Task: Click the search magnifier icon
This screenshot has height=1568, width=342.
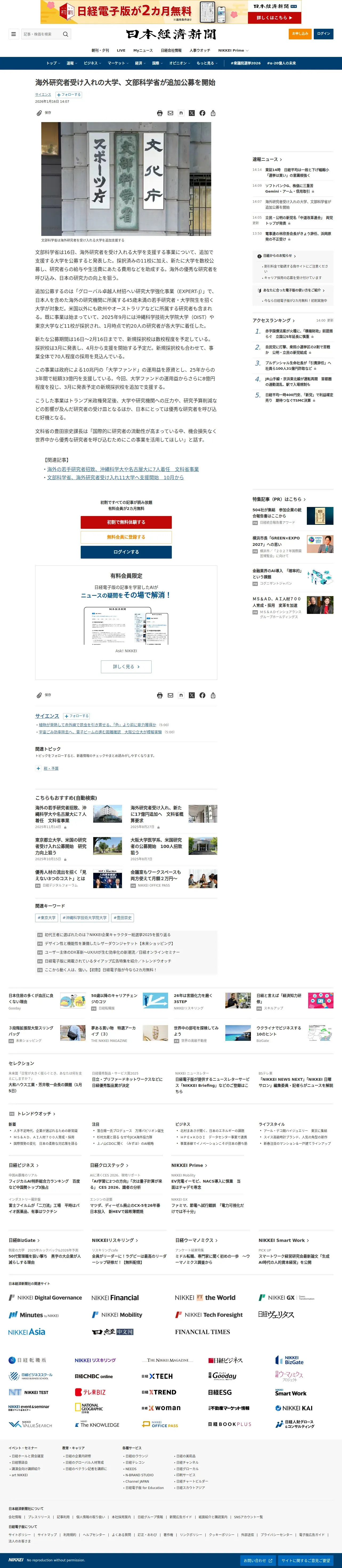Action: tap(66, 34)
